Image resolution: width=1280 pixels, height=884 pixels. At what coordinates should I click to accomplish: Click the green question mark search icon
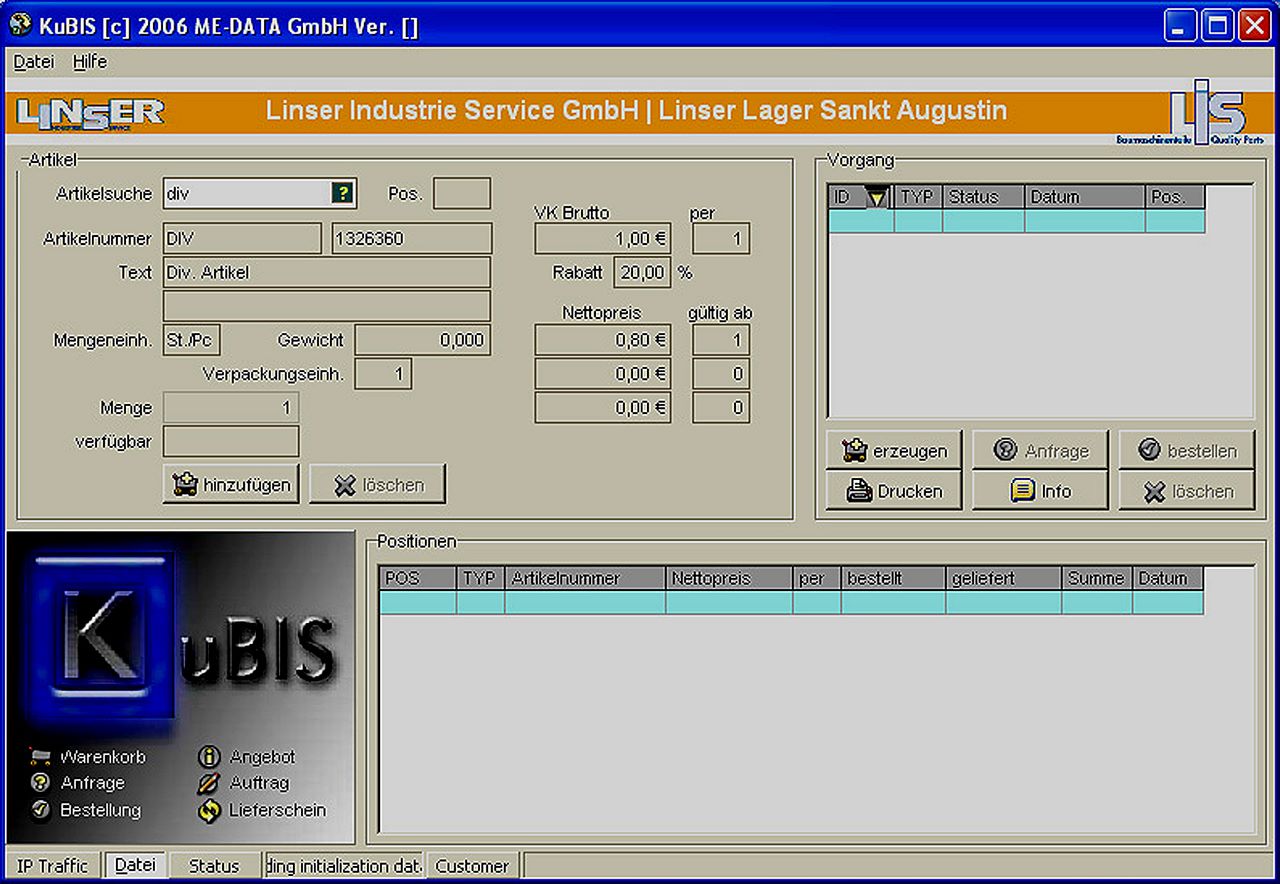pos(342,194)
